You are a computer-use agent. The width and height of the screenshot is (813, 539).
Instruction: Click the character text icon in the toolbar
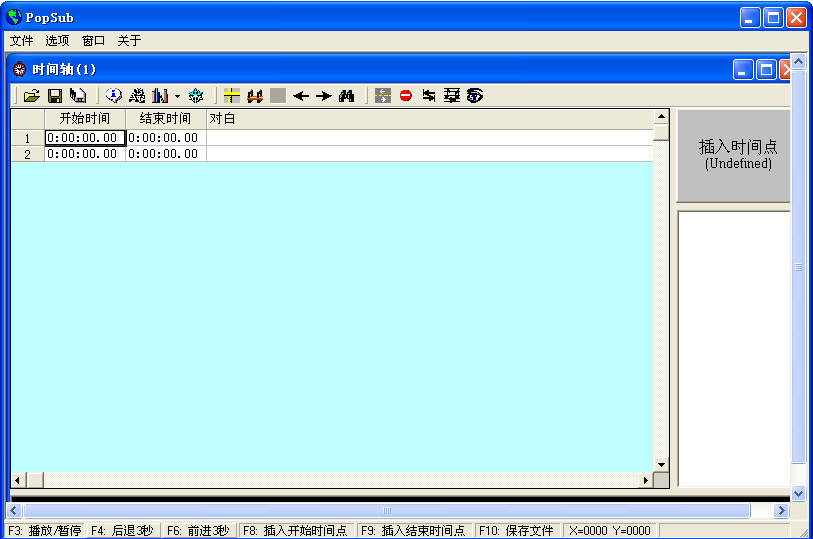tap(137, 96)
